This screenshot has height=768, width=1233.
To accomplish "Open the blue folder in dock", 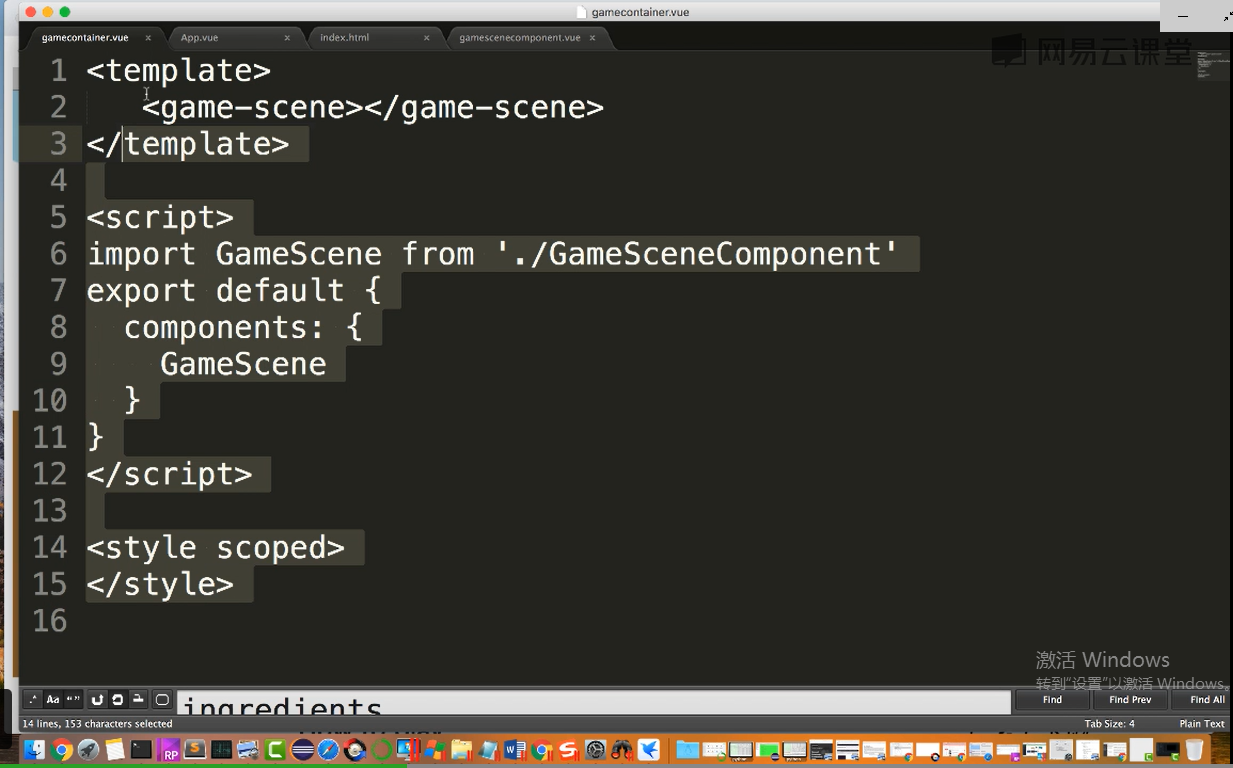I will pyautogui.click(x=687, y=750).
